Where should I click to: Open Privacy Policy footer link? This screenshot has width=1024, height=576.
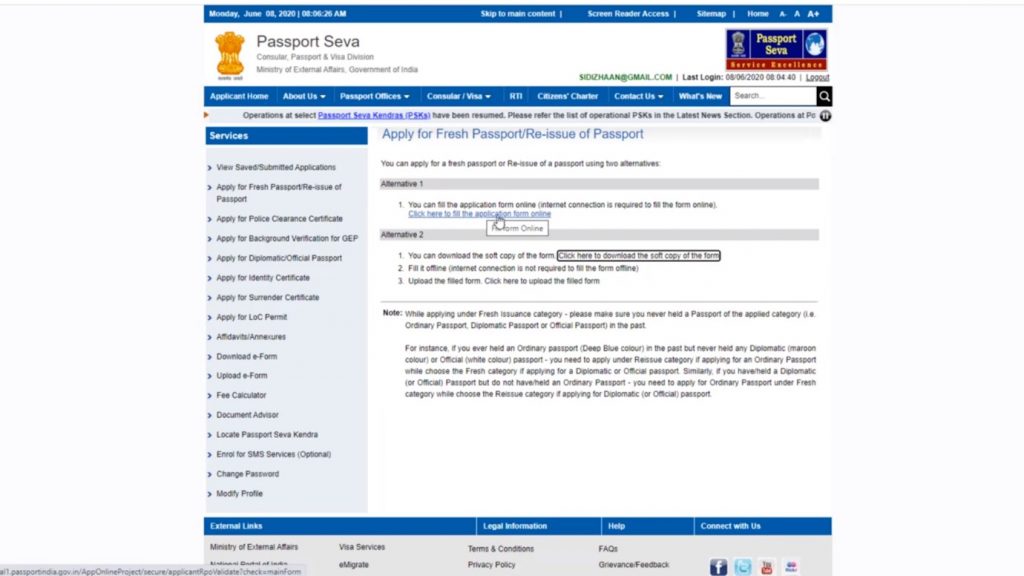click(x=492, y=565)
